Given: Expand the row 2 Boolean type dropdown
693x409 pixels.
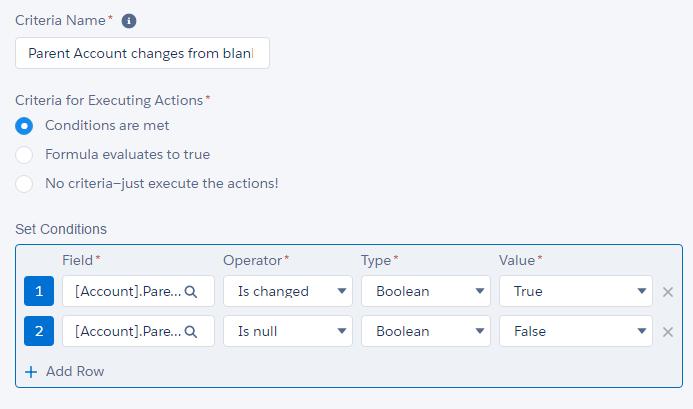Looking at the screenshot, I should click(x=426, y=331).
